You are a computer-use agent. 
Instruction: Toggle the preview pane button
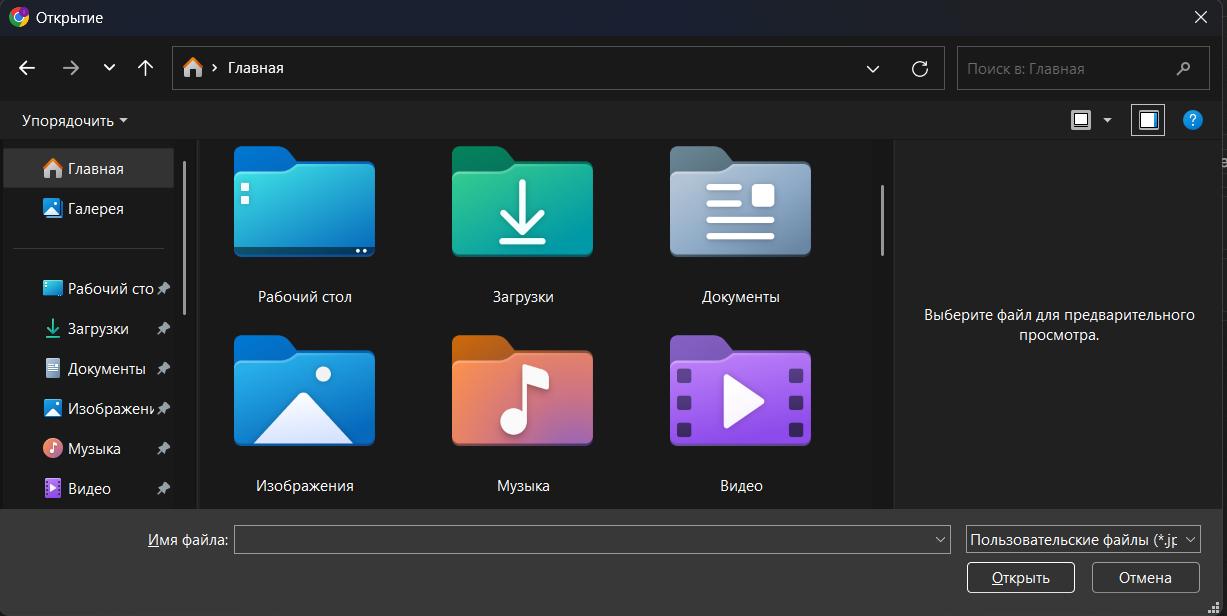coord(1148,120)
